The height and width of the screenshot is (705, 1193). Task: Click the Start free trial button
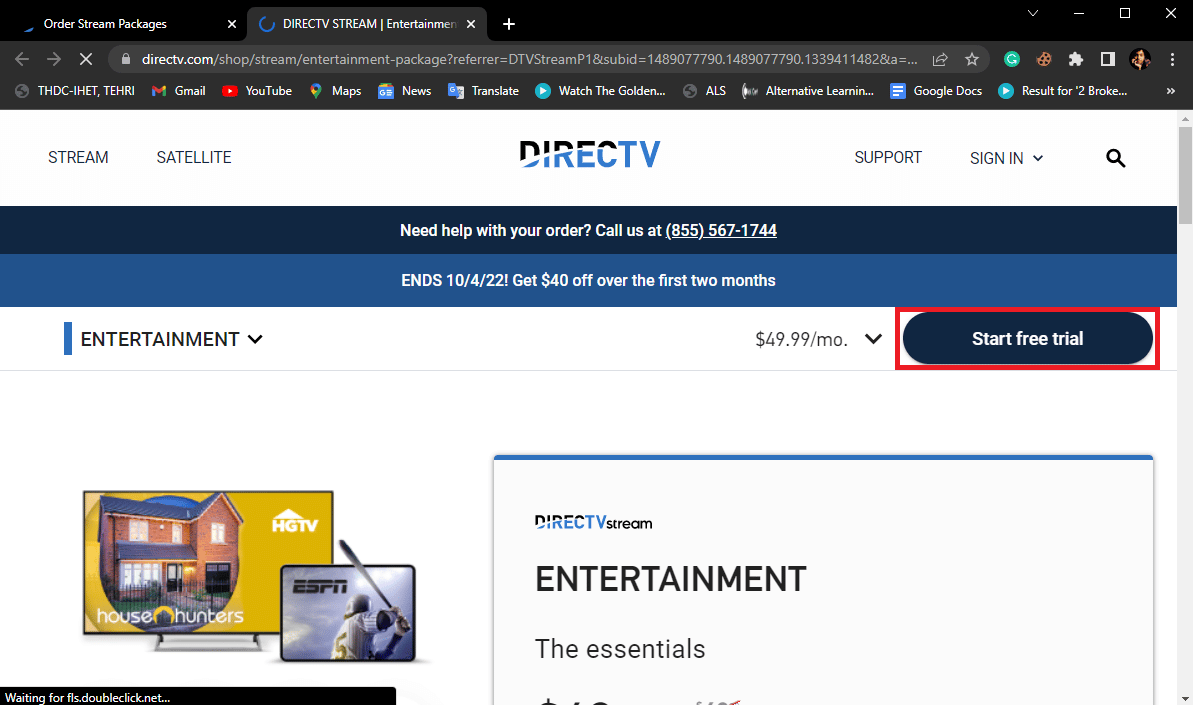(1027, 339)
